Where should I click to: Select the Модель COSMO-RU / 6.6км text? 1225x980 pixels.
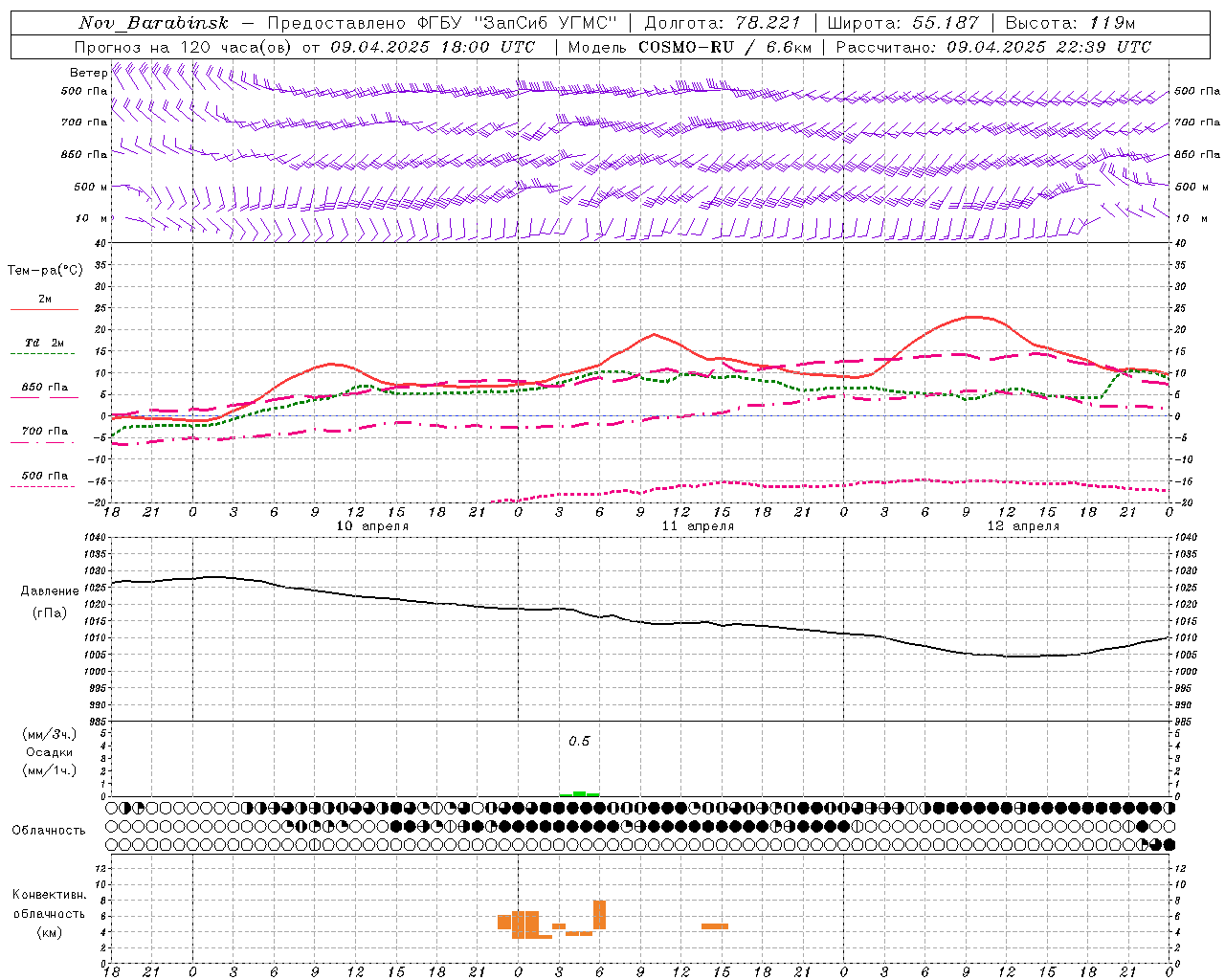[690, 47]
